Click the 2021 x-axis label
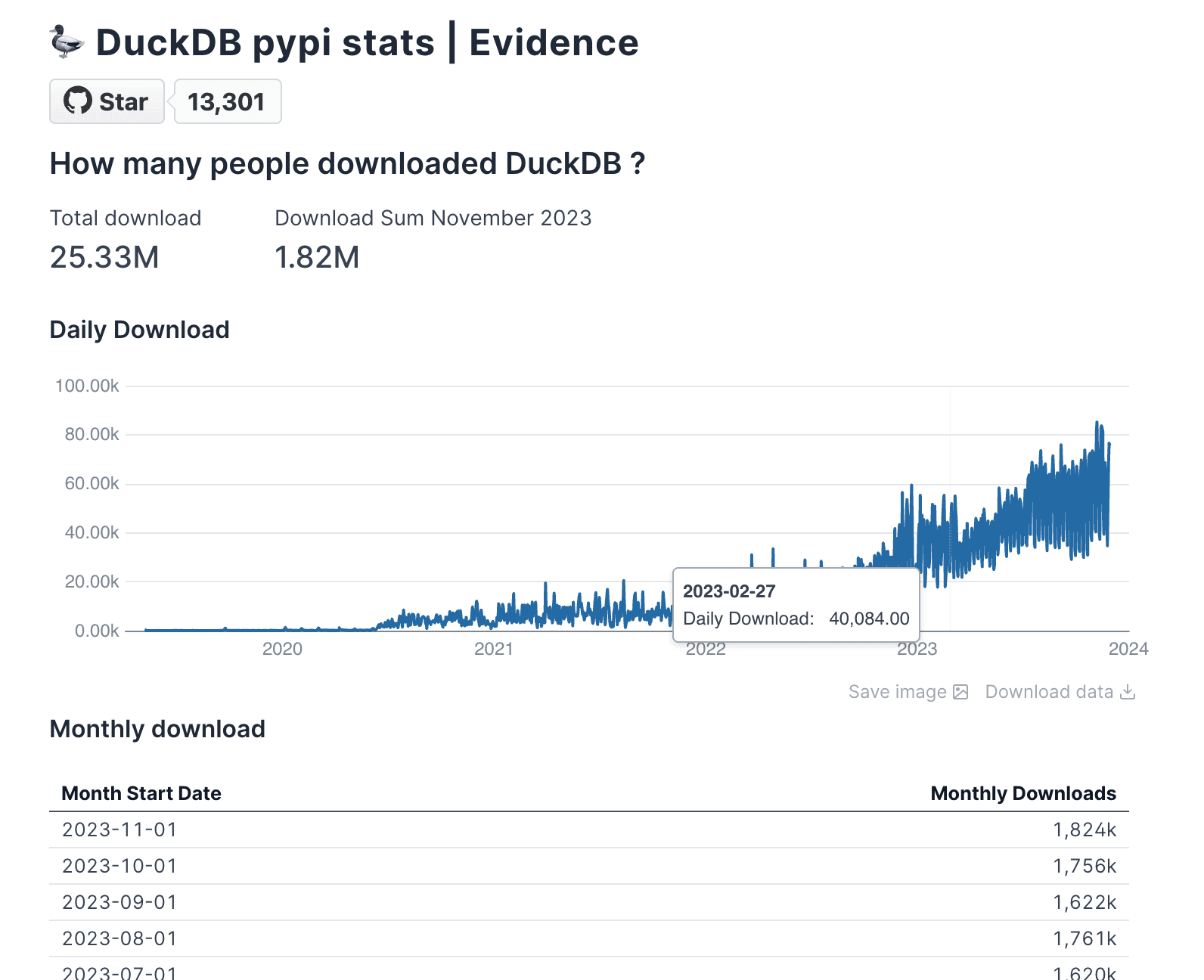The height and width of the screenshot is (980, 1204). 493,649
